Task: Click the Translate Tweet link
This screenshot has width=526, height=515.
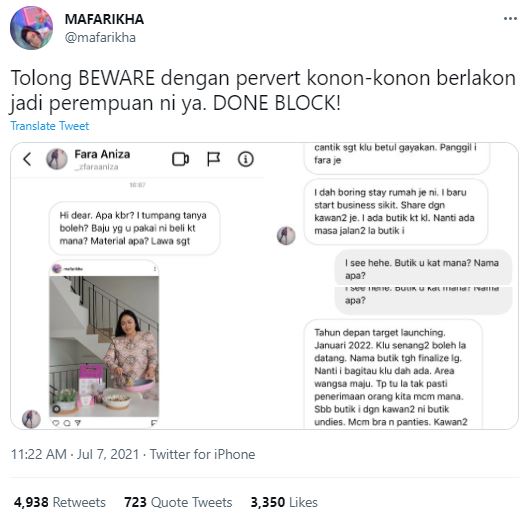Action: [50, 126]
